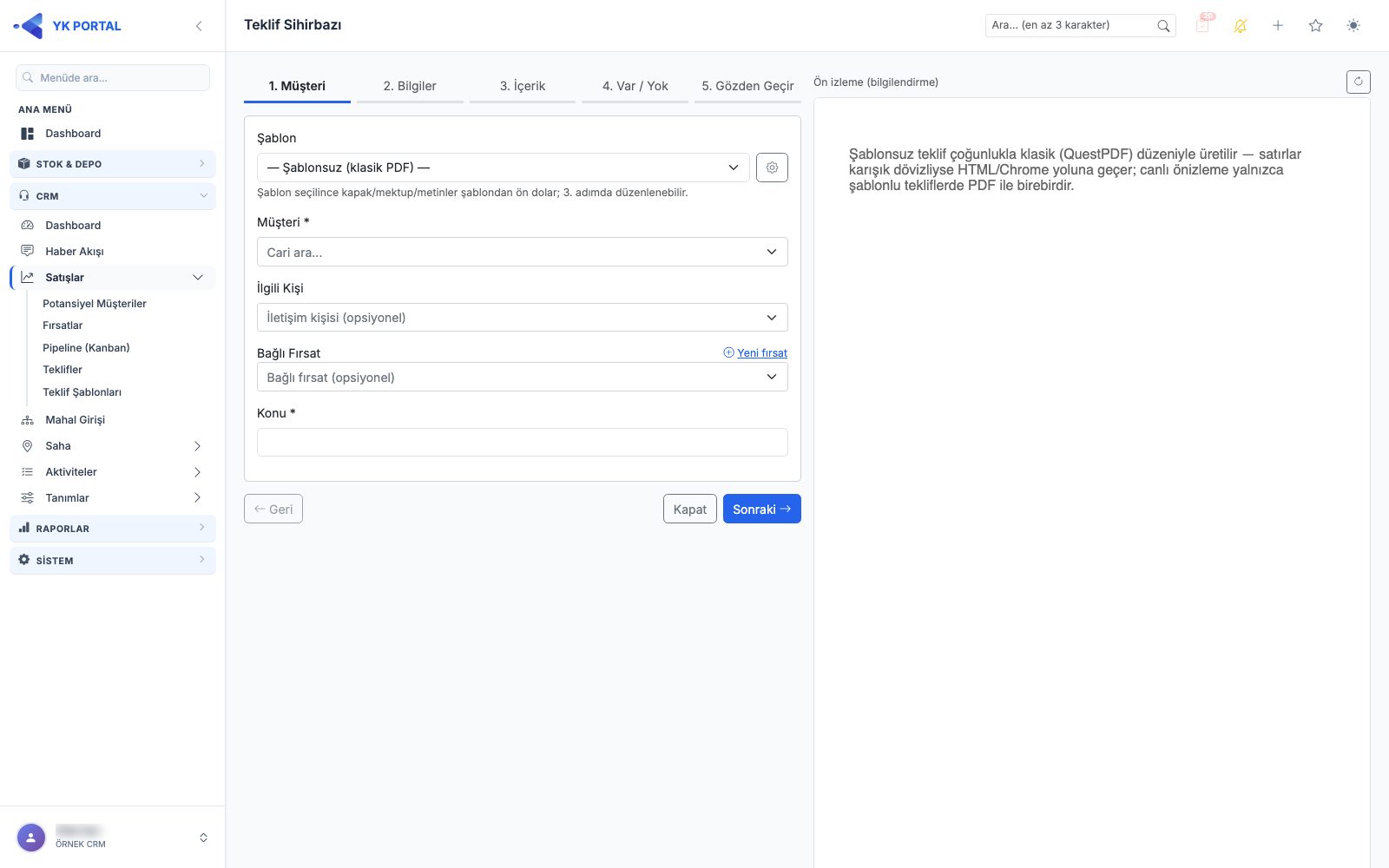This screenshot has width=1389, height=868.
Task: Click the plus icon in top bar
Action: (x=1278, y=26)
